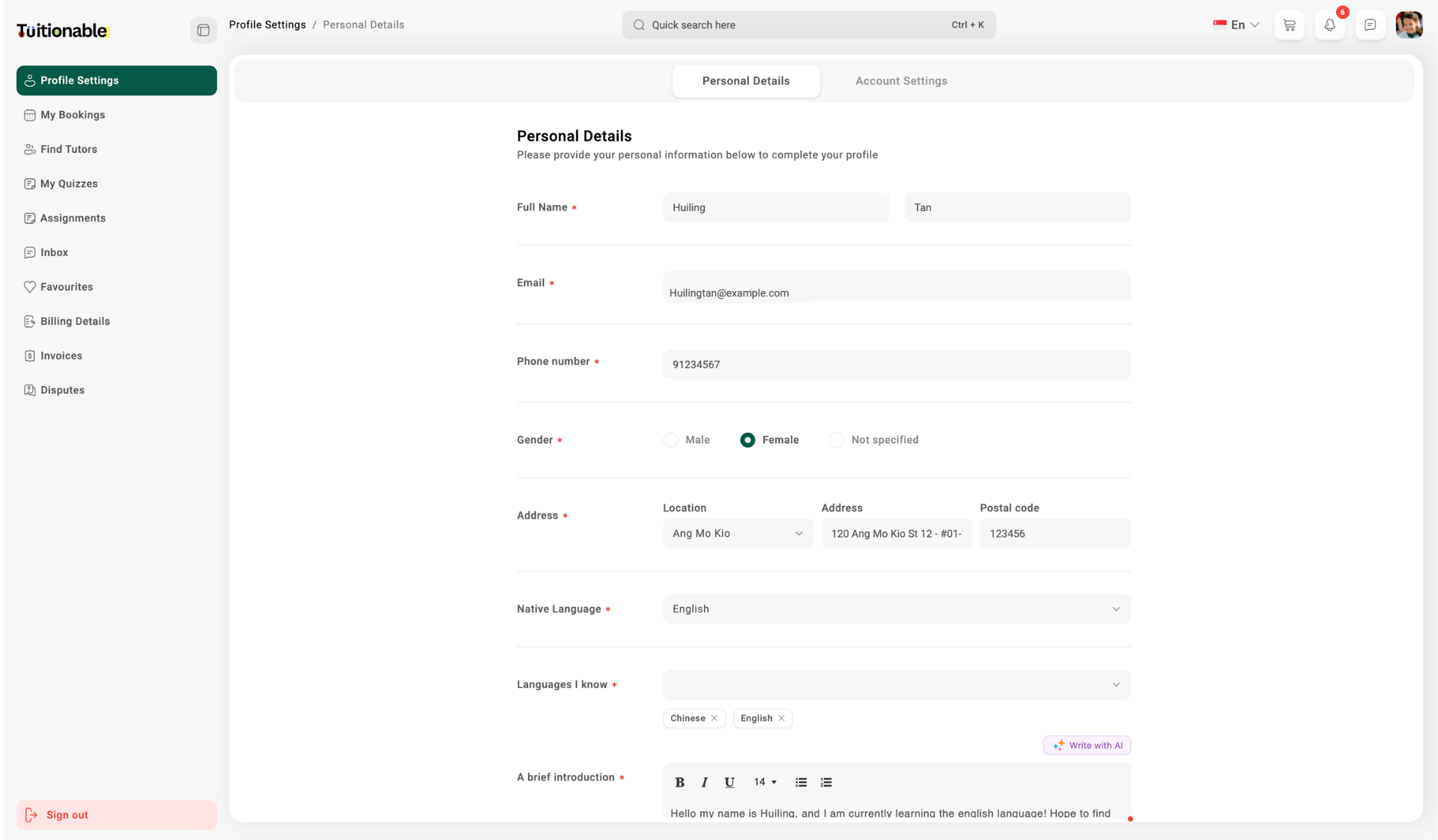Toggle italic formatting in introduction editor

point(704,782)
